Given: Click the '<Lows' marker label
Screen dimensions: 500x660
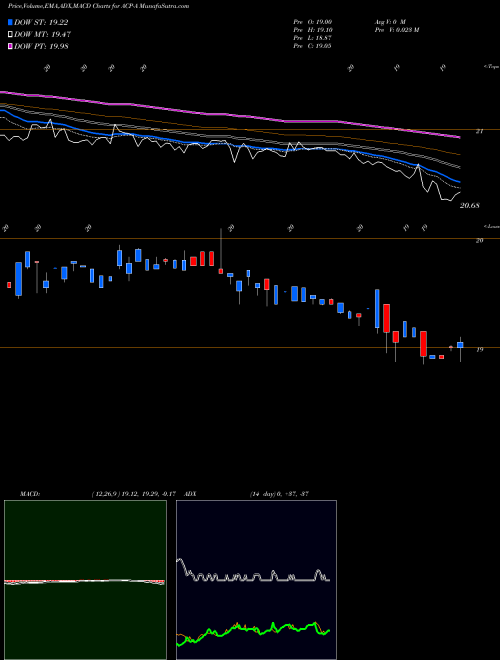Looking at the screenshot, I should [x=491, y=226].
